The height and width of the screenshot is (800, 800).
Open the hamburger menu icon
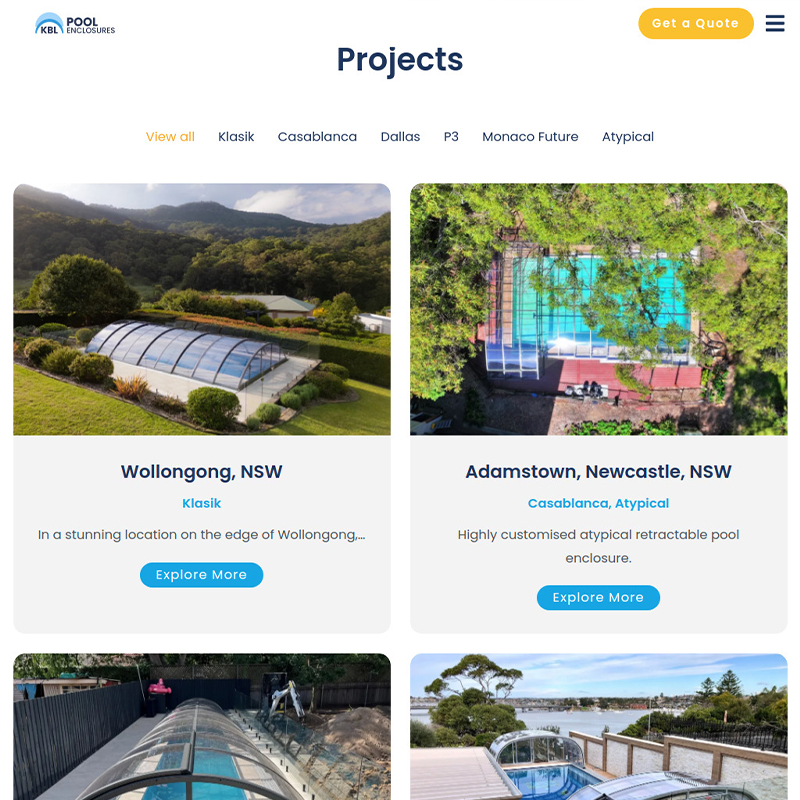[x=774, y=23]
